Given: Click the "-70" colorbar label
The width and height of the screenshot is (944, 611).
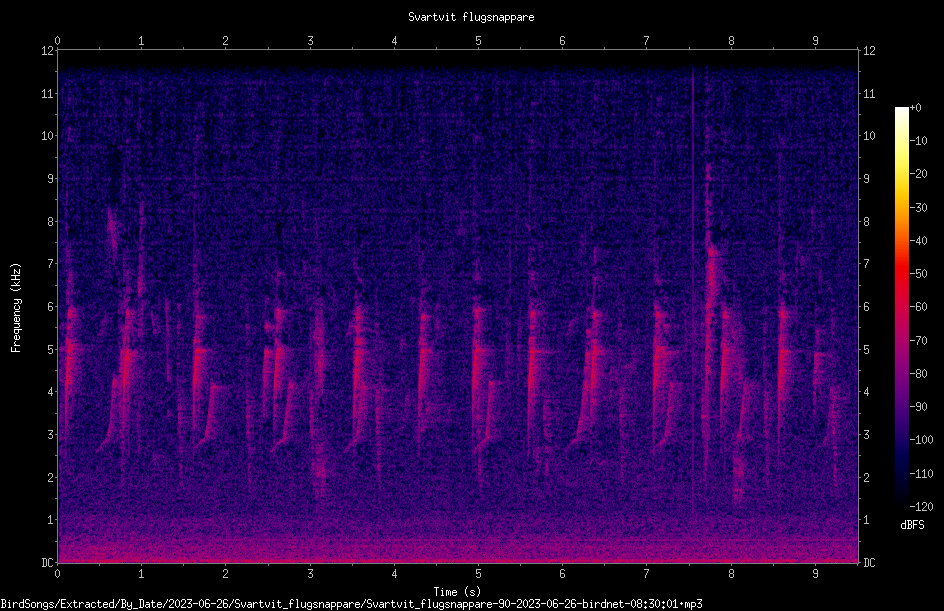Looking at the screenshot, I should tap(918, 341).
